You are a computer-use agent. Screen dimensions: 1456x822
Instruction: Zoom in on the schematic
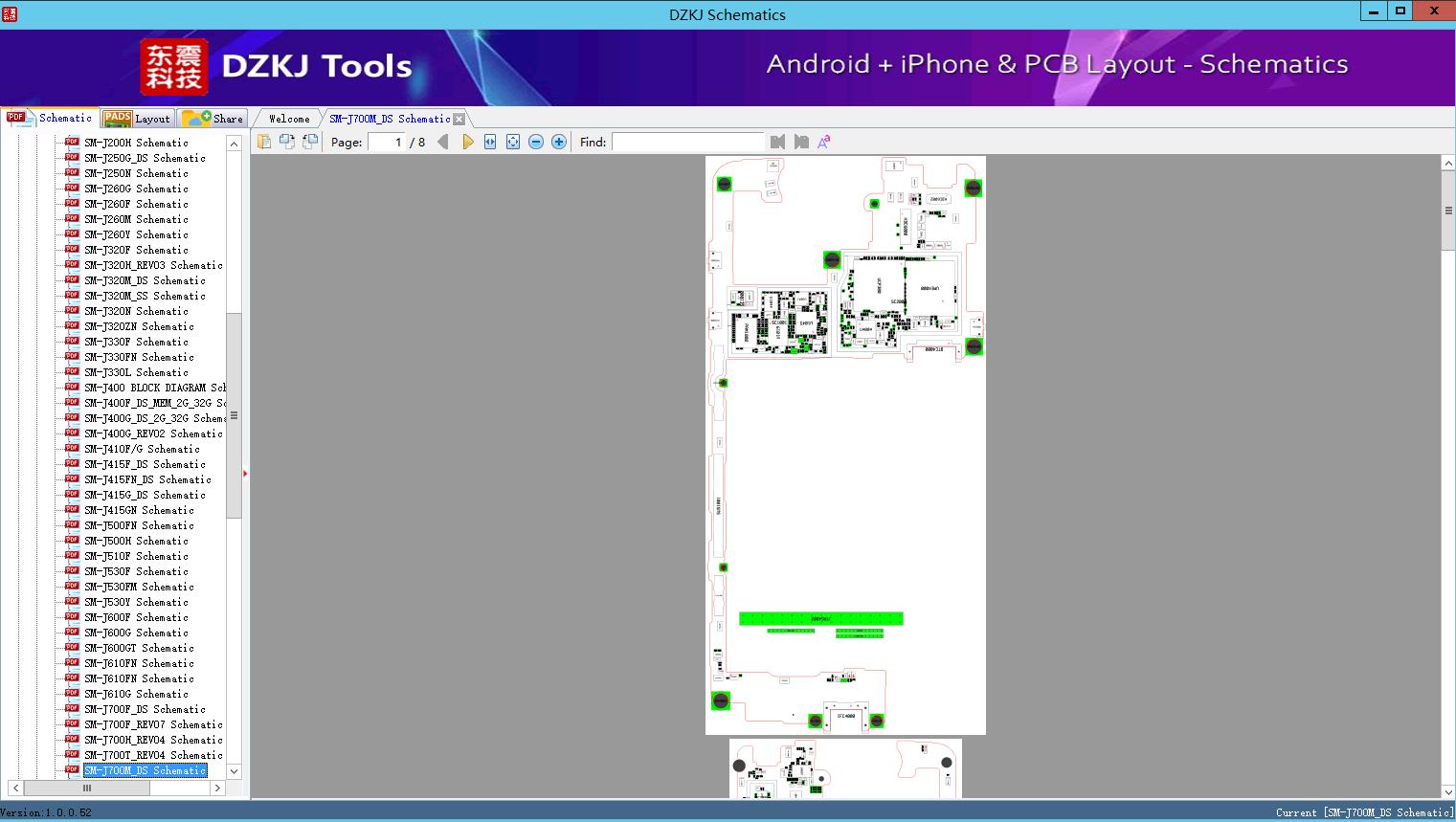pos(559,142)
